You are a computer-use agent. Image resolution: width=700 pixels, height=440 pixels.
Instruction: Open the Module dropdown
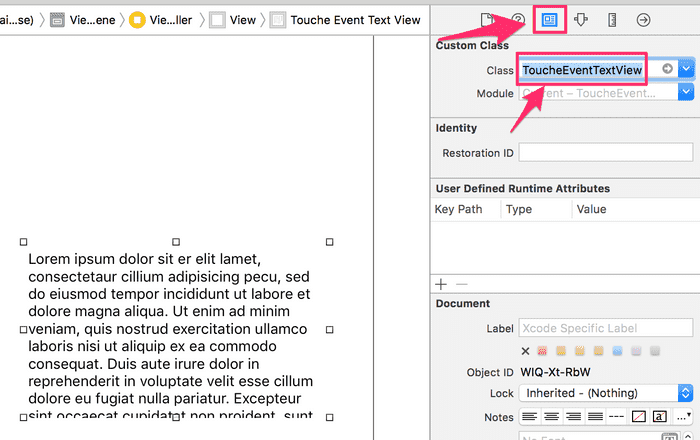(686, 92)
